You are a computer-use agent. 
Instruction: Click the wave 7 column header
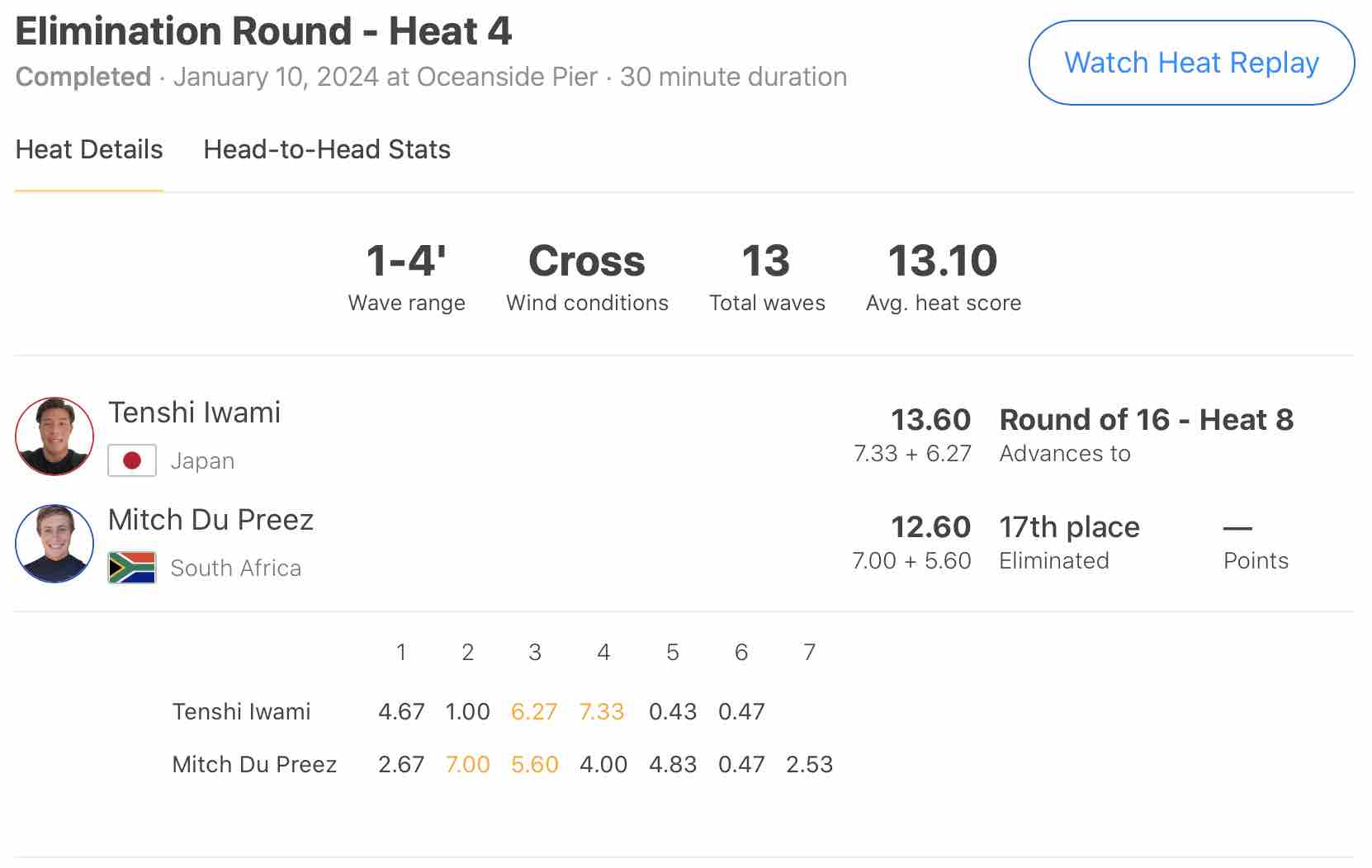click(x=809, y=653)
